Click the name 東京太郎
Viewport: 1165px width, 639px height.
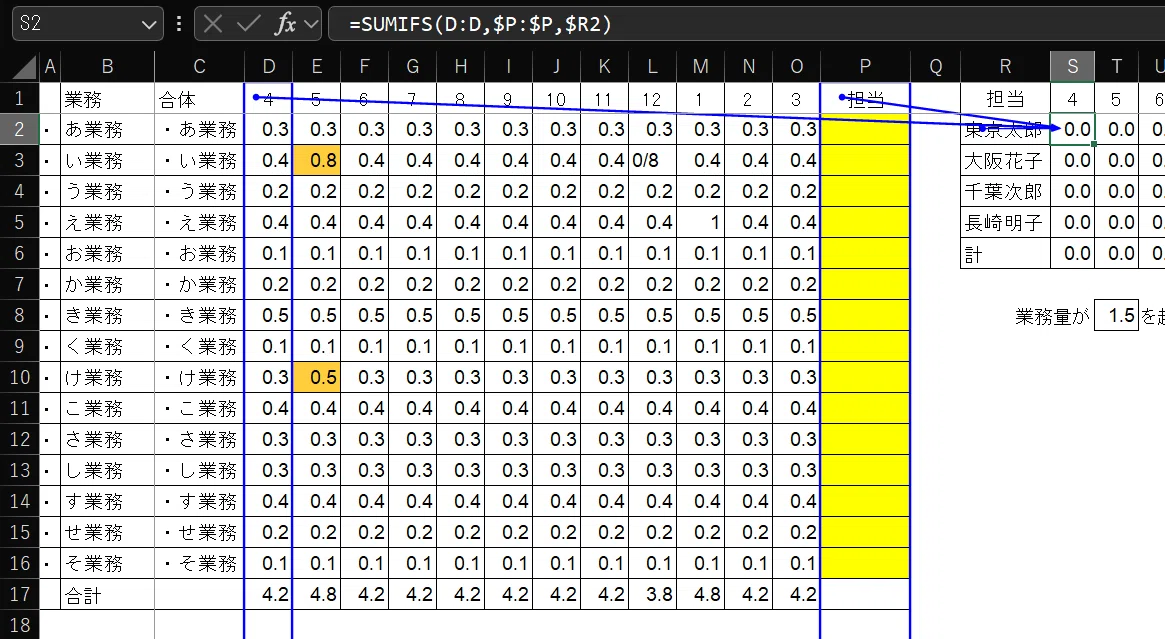[x=1003, y=130]
